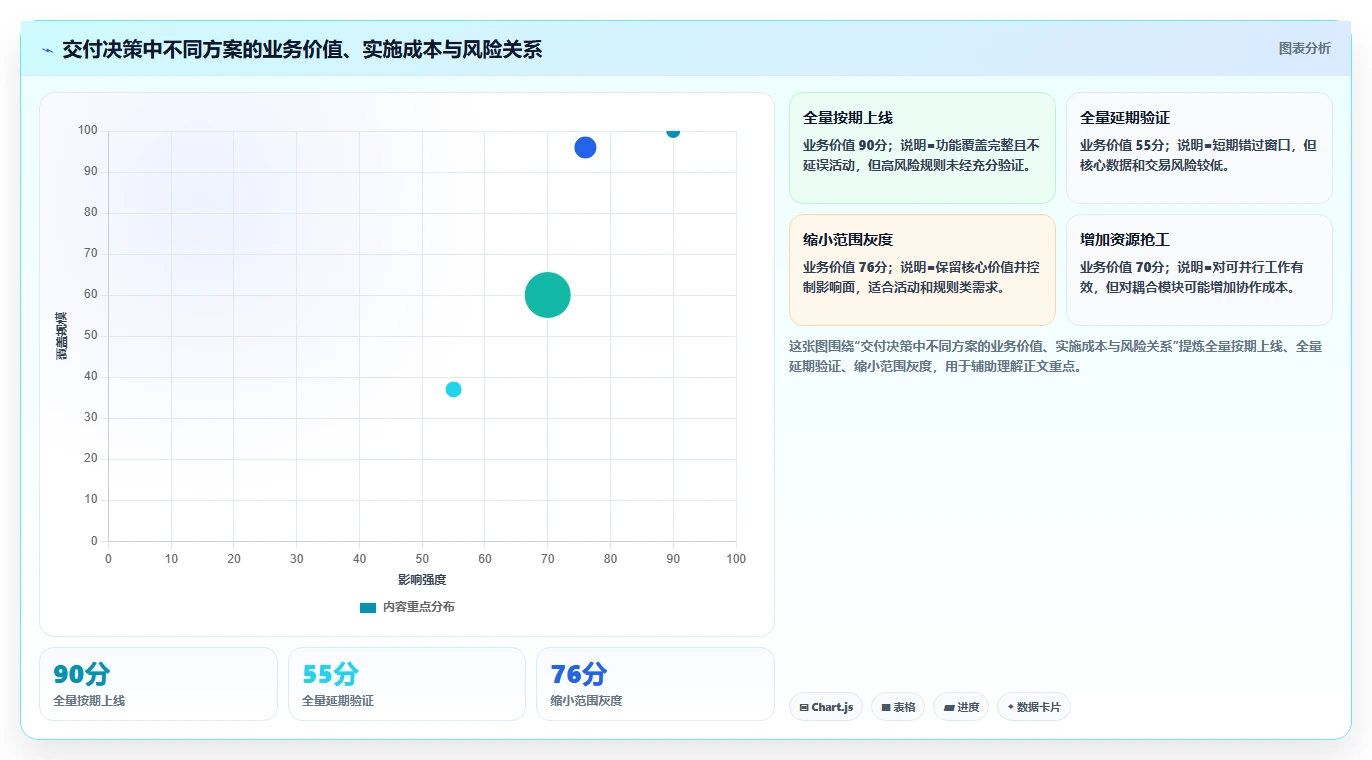This screenshot has width=1372, height=760.
Task: Select the 55分 全量延期验证 stat card
Action: pos(407,684)
